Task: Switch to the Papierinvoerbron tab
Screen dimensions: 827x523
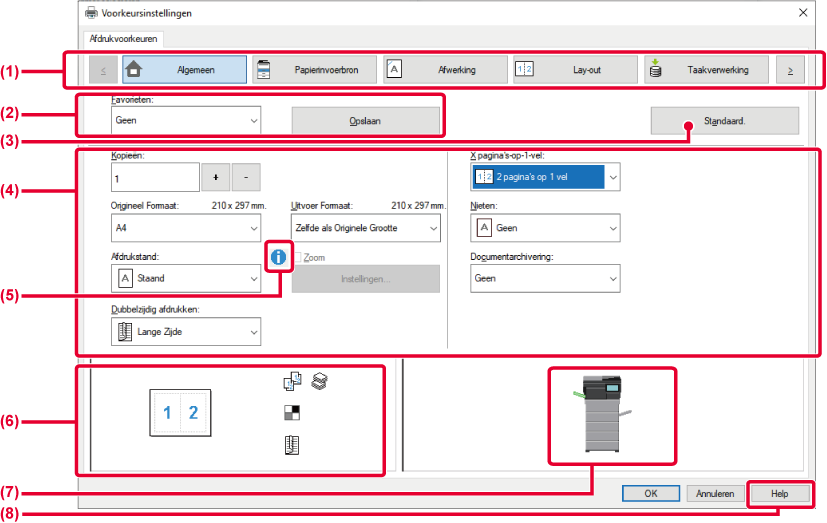Action: (x=315, y=70)
